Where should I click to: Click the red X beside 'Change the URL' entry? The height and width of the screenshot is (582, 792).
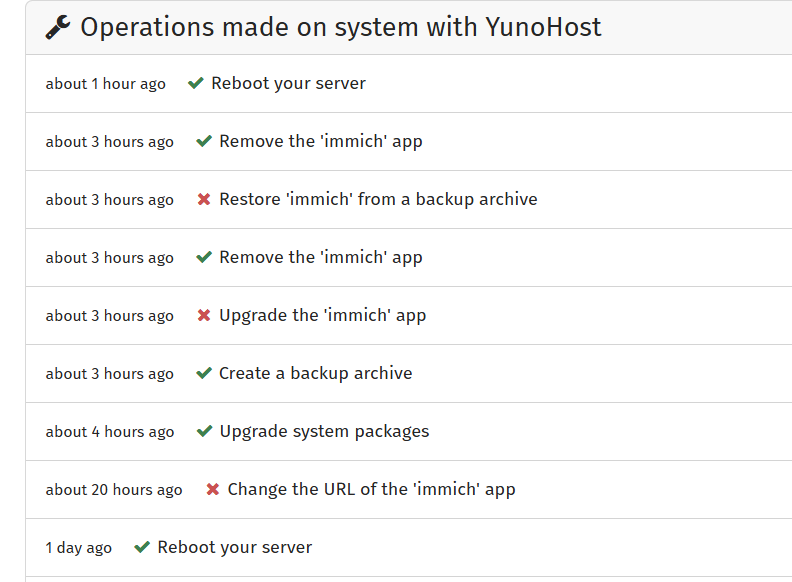click(212, 490)
